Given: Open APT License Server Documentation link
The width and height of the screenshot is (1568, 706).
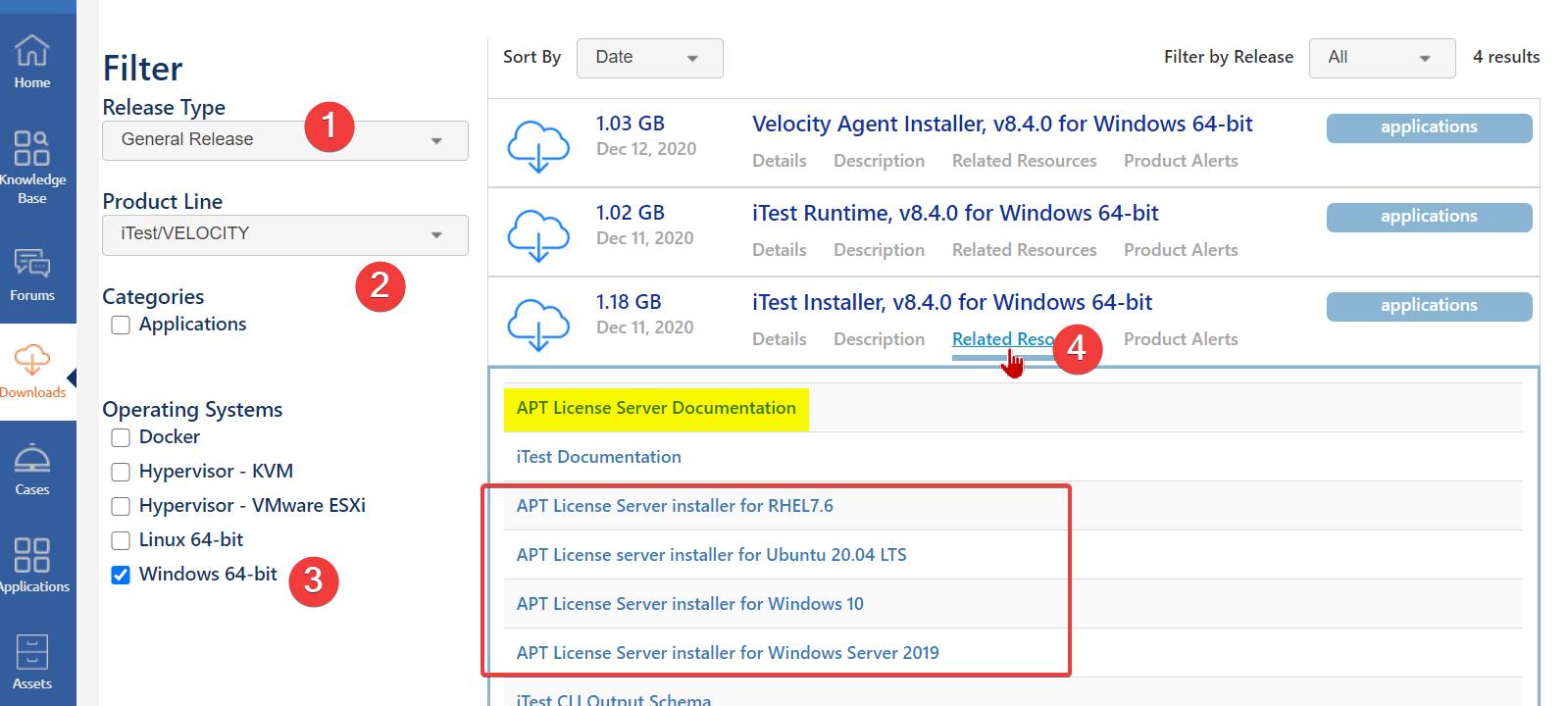Looking at the screenshot, I should pyautogui.click(x=656, y=408).
